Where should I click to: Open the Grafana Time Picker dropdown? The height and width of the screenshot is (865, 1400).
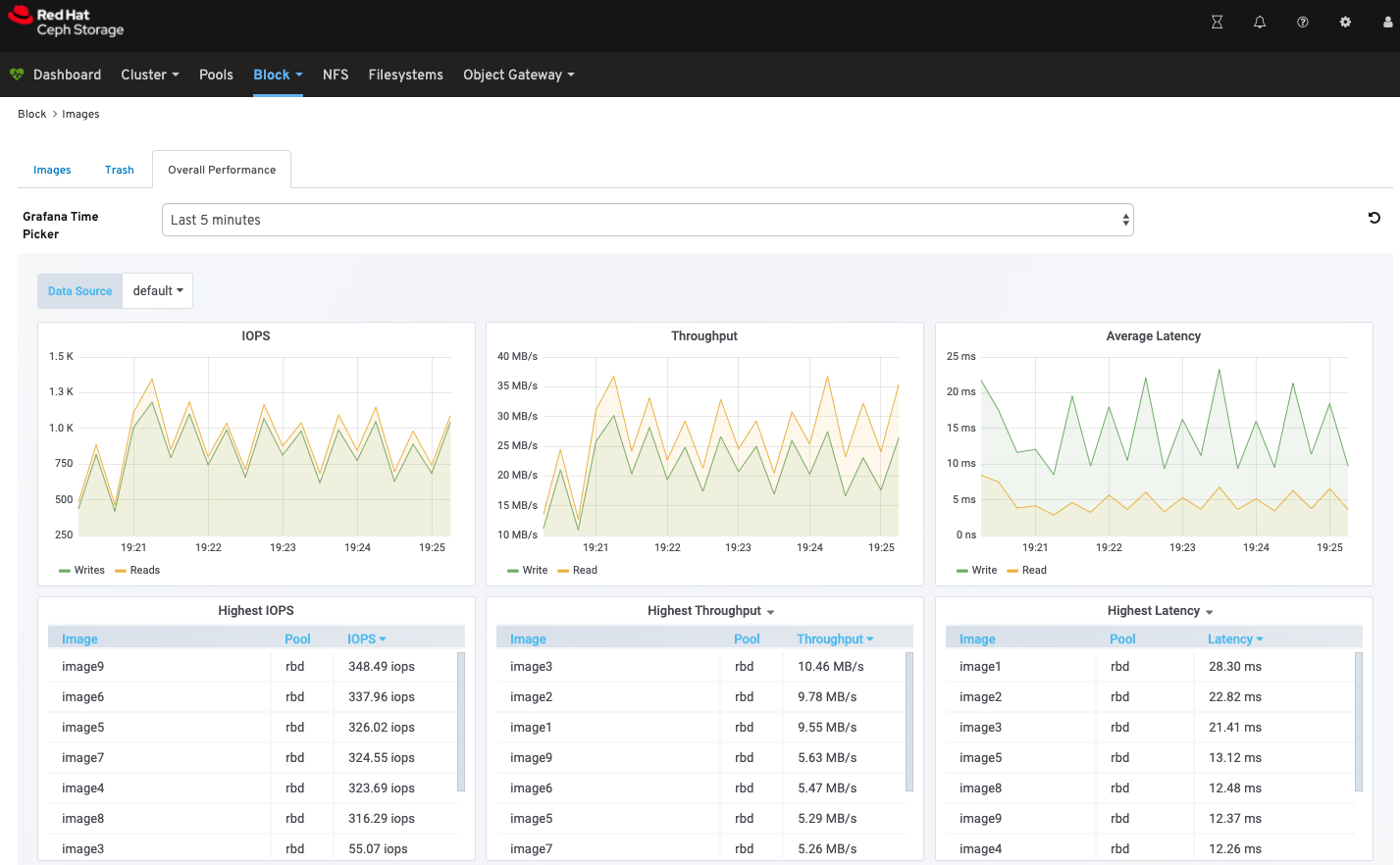coord(647,220)
